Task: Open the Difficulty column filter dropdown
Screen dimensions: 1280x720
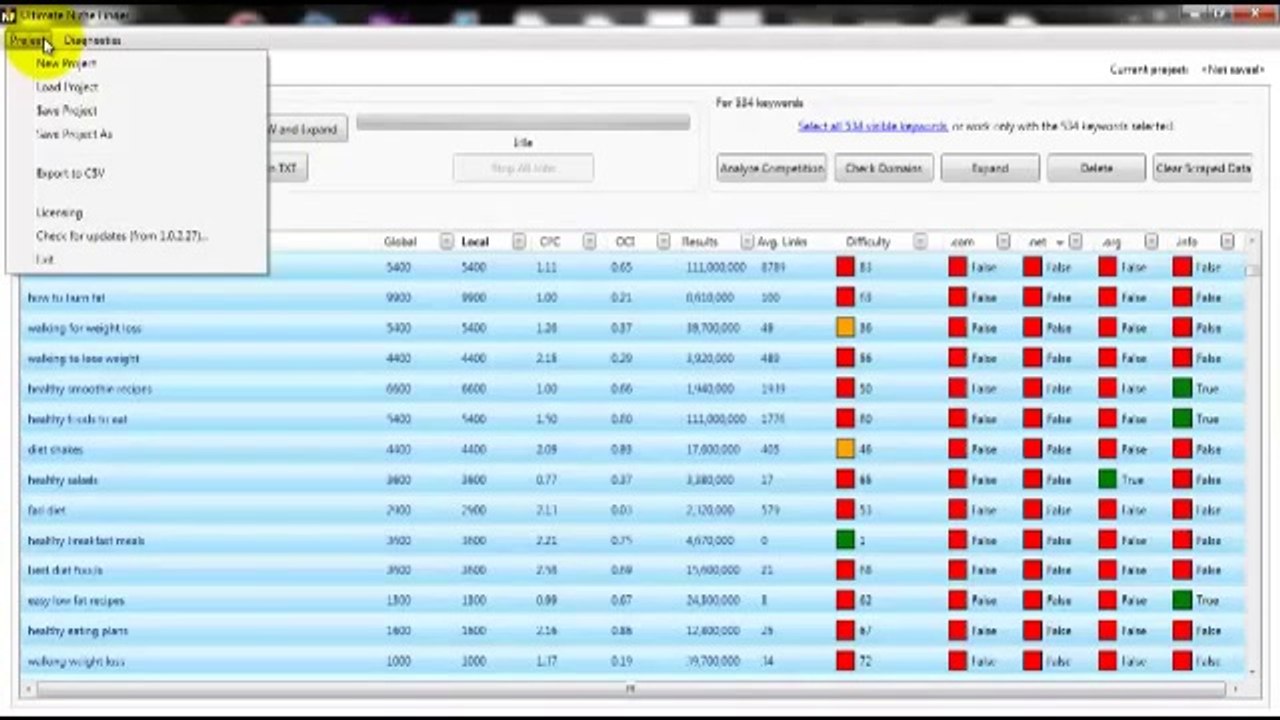Action: point(922,242)
